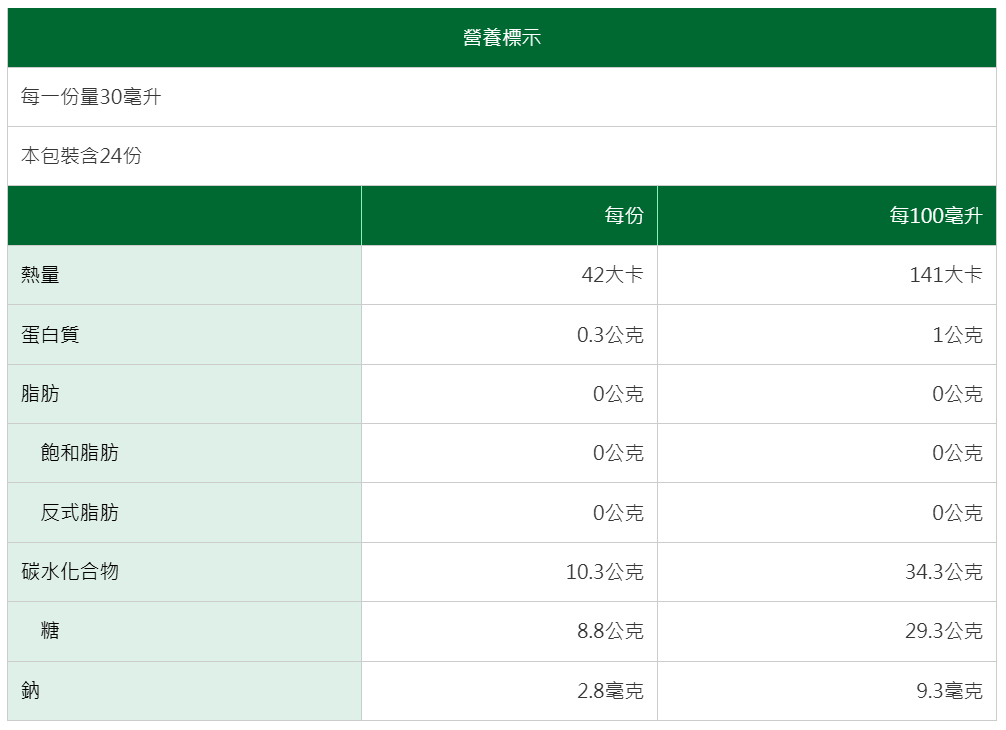Click the 34.3公克 carbohydrate per-100ml value
This screenshot has width=1006, height=730.
[x=944, y=572]
